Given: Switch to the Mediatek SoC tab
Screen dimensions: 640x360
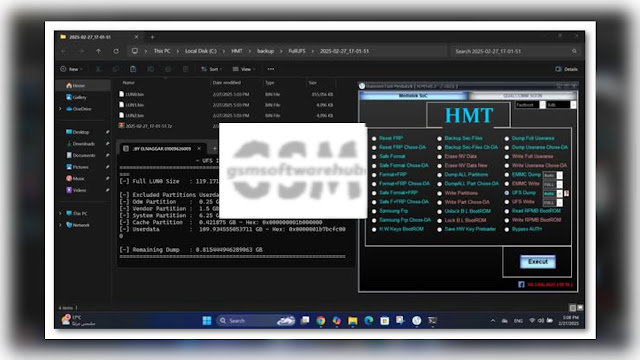Looking at the screenshot, I should click(x=413, y=96).
